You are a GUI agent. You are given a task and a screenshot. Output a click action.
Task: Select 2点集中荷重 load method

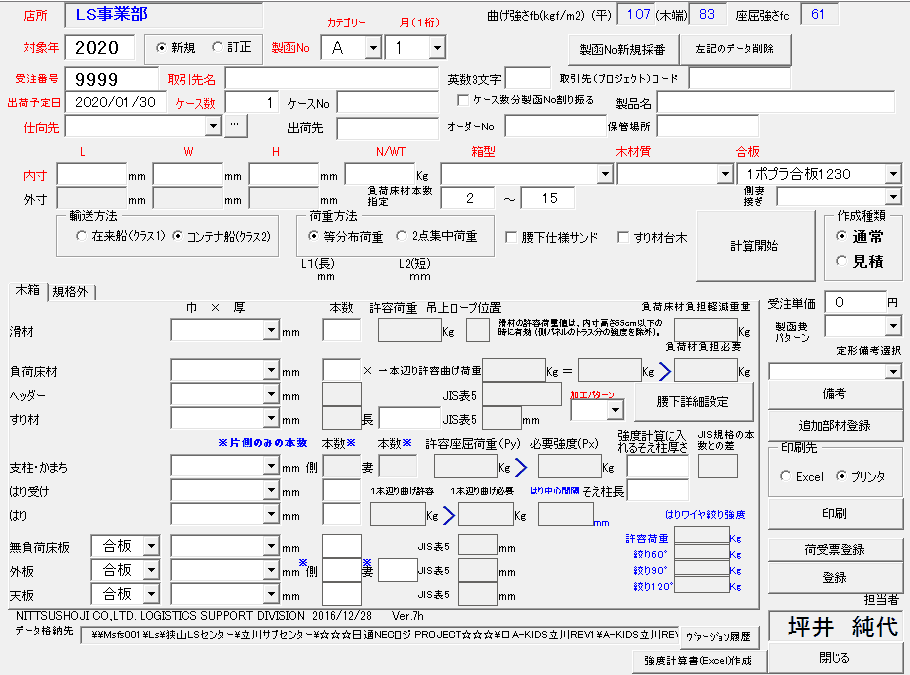pyautogui.click(x=401, y=236)
